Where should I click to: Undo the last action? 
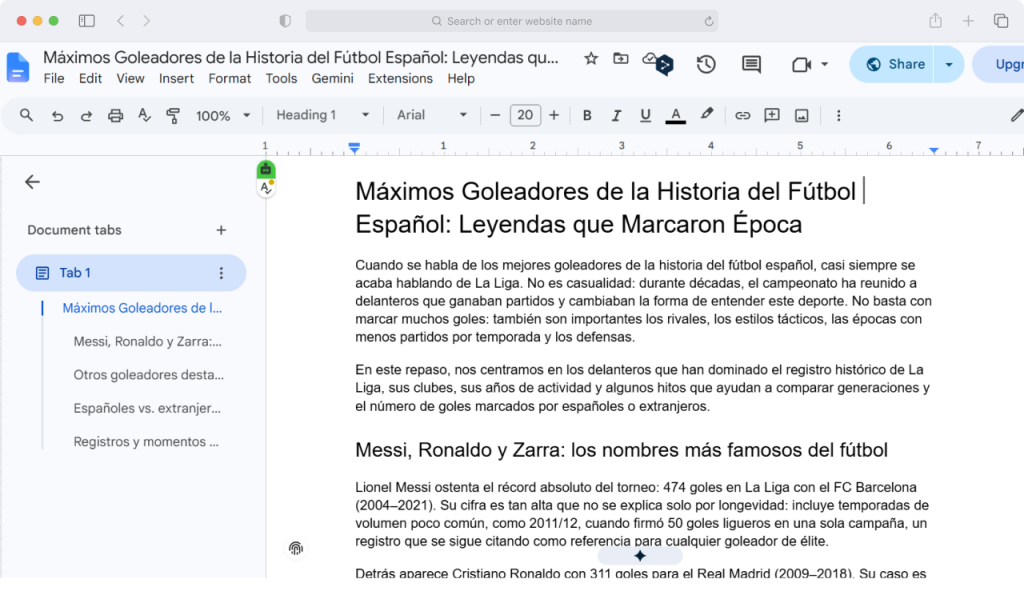(x=57, y=116)
